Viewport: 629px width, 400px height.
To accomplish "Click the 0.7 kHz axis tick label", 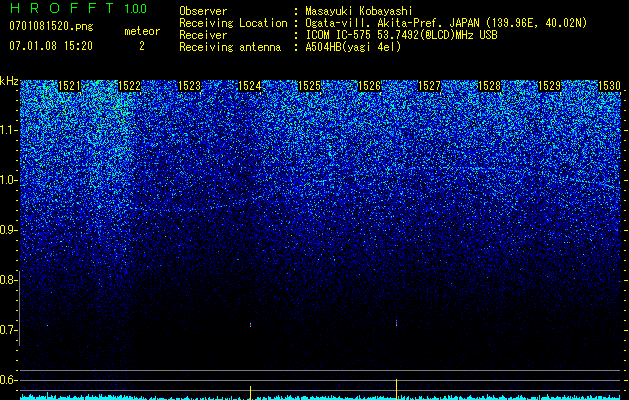I will [x=8, y=330].
